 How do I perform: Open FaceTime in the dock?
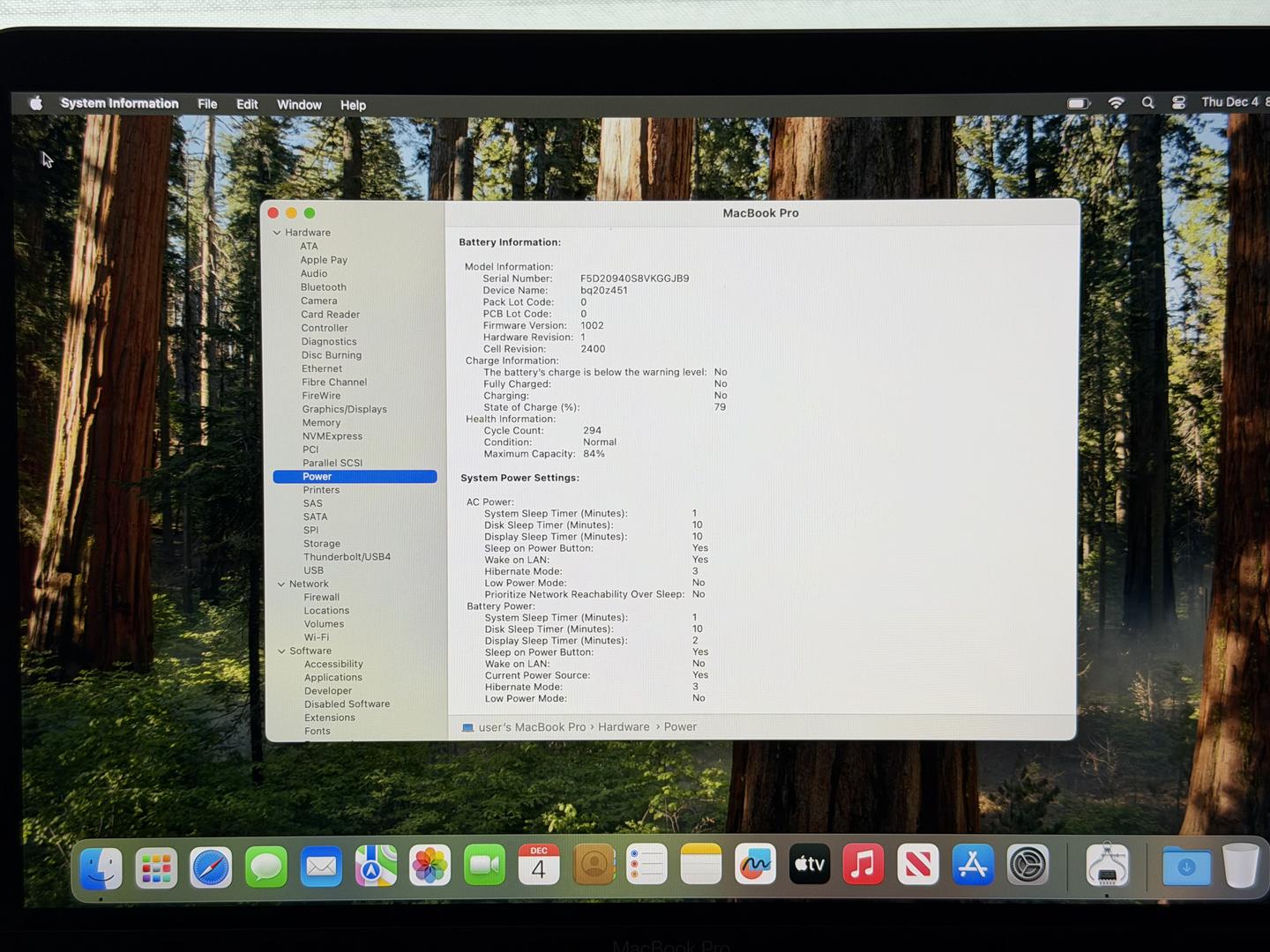click(484, 866)
